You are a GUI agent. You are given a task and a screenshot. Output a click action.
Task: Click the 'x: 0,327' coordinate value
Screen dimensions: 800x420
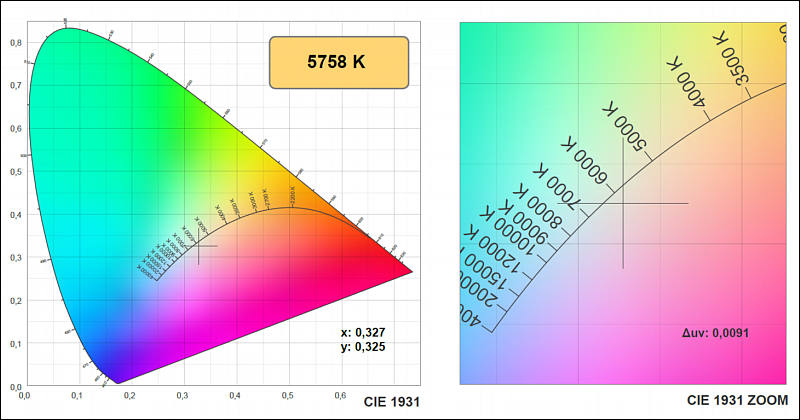[x=363, y=332]
